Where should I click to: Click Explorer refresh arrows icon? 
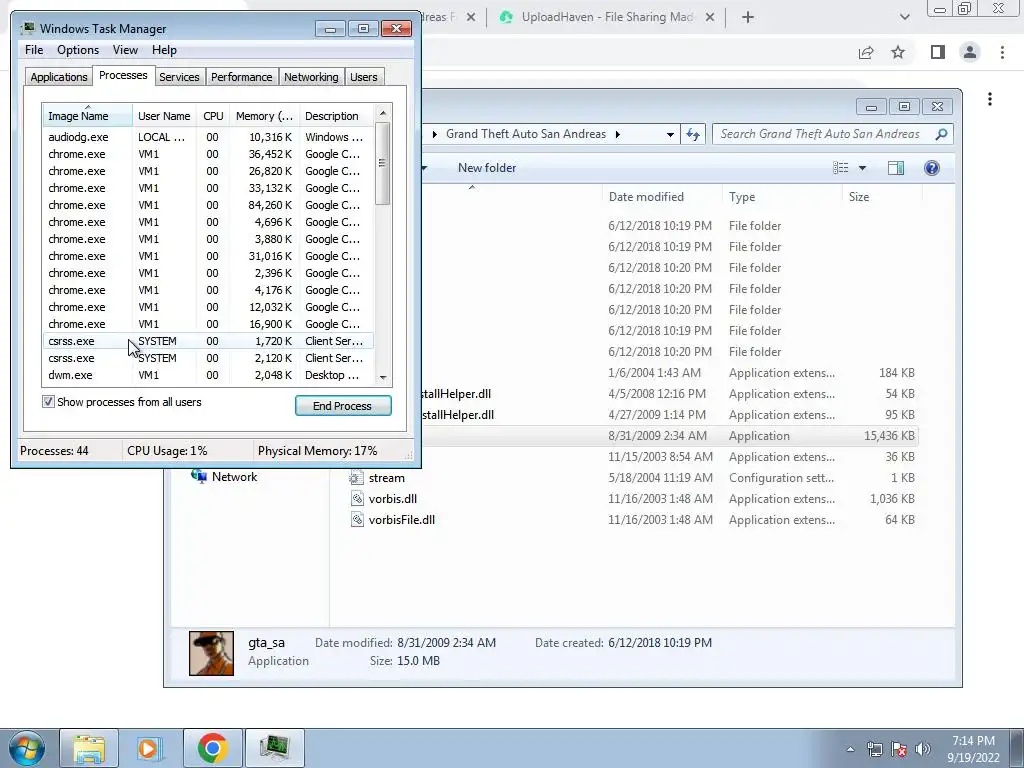point(692,135)
